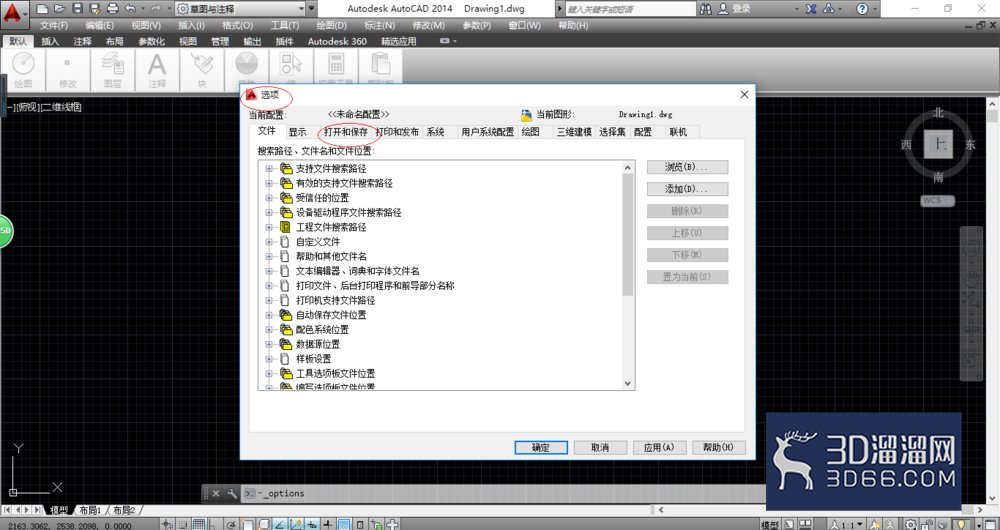Expand 受信任的位置 tree node
Screen dimensions: 1000x530
[x=268, y=198]
